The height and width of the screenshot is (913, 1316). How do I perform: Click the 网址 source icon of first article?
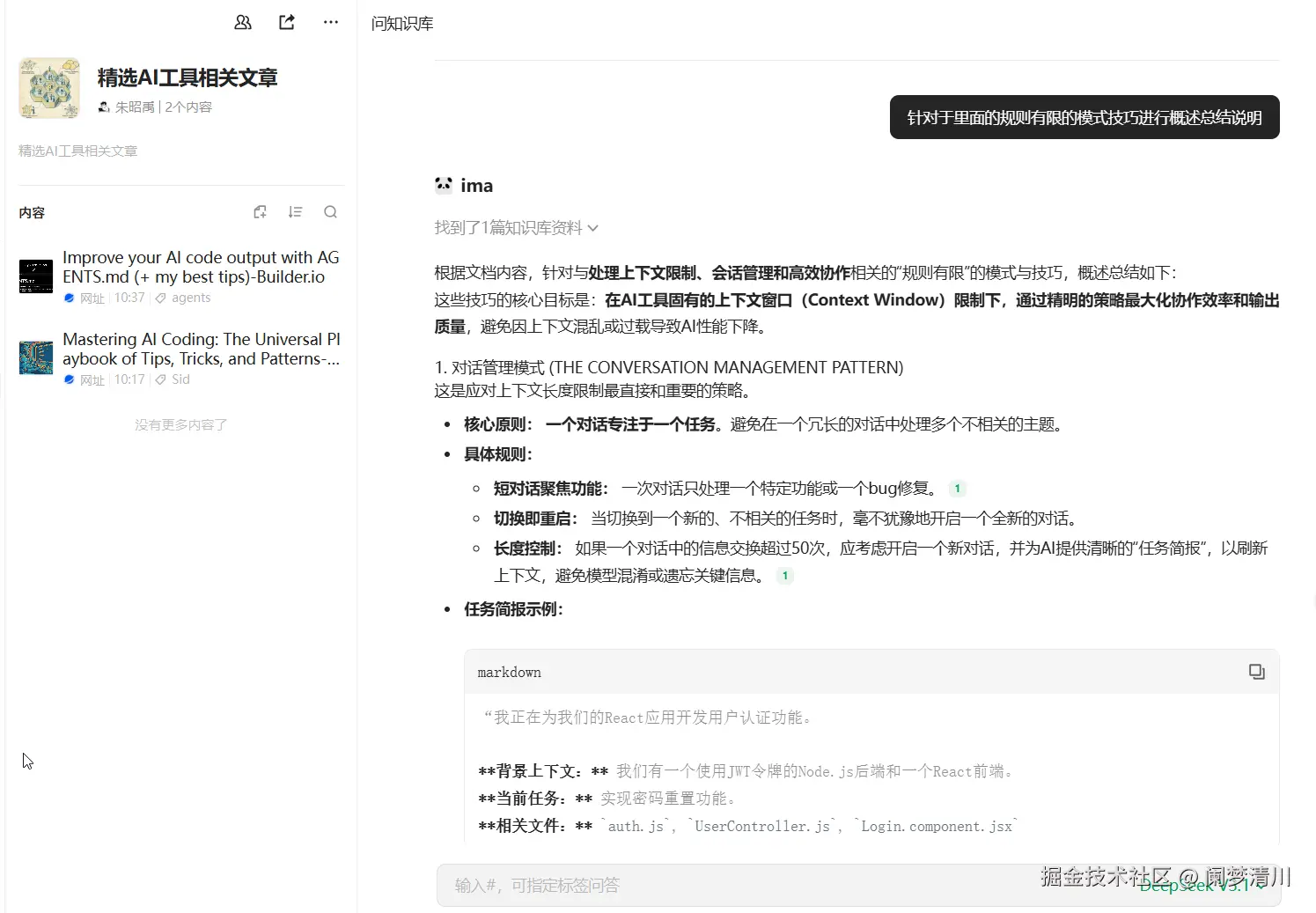tap(70, 298)
